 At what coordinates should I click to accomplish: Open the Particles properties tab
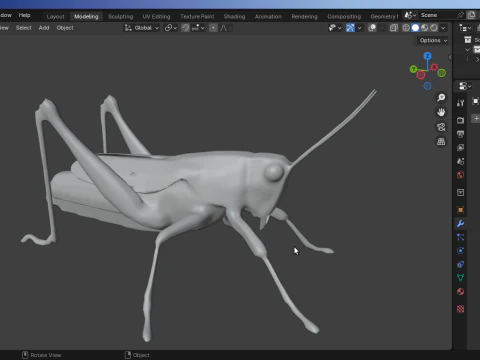click(460, 237)
